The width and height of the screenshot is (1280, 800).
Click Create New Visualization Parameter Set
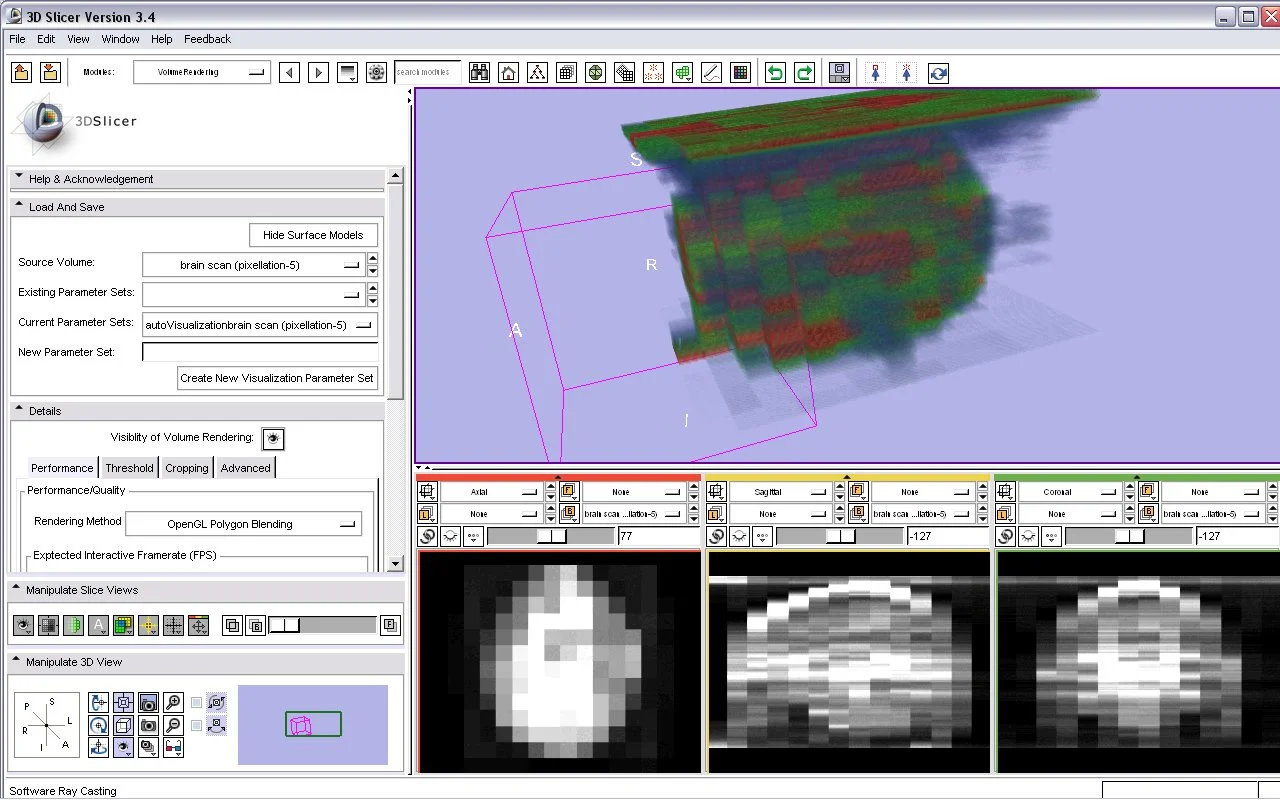tap(277, 378)
